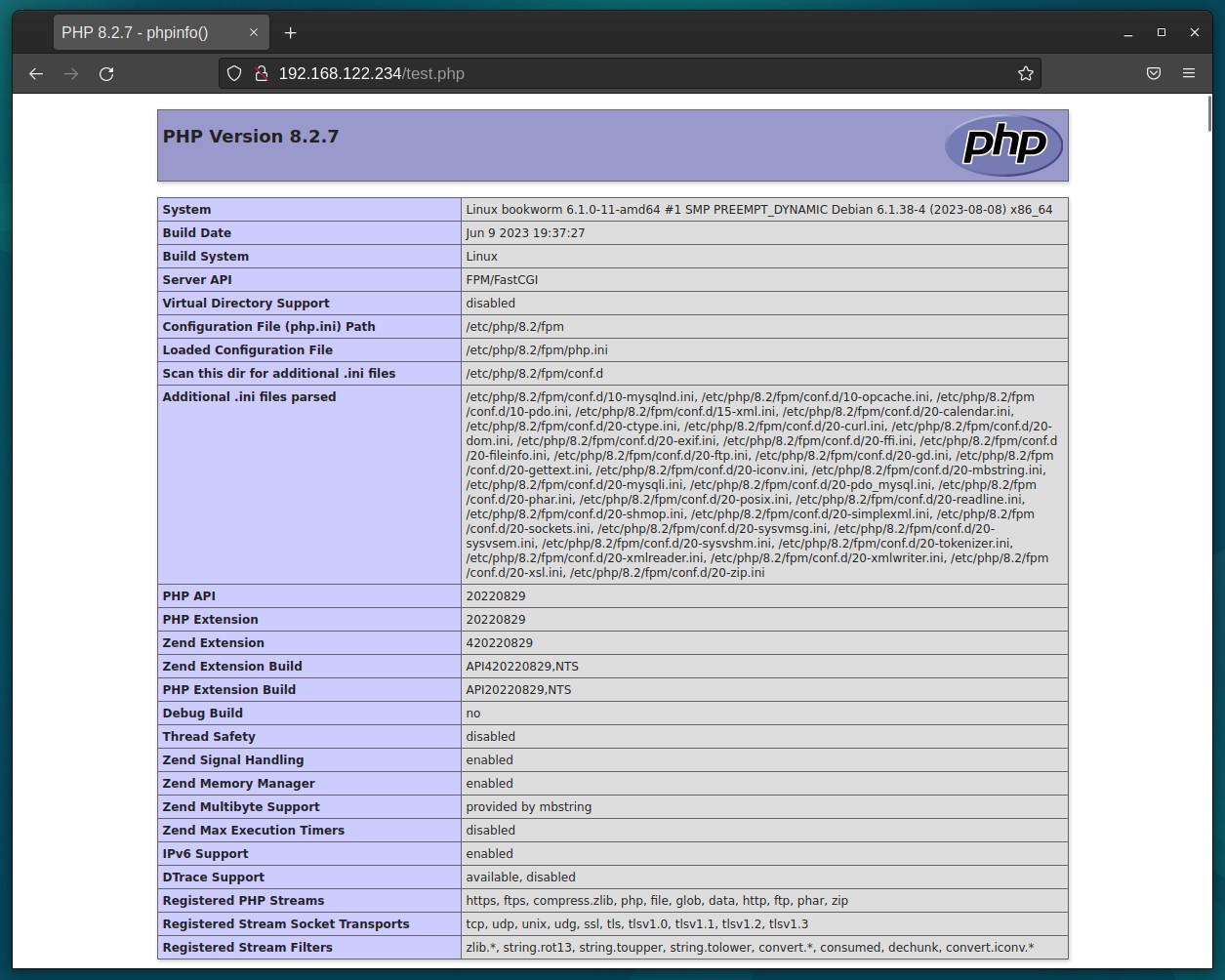Bookmark this page with the star icon
Viewport: 1225px width, 980px height.
click(x=1025, y=73)
